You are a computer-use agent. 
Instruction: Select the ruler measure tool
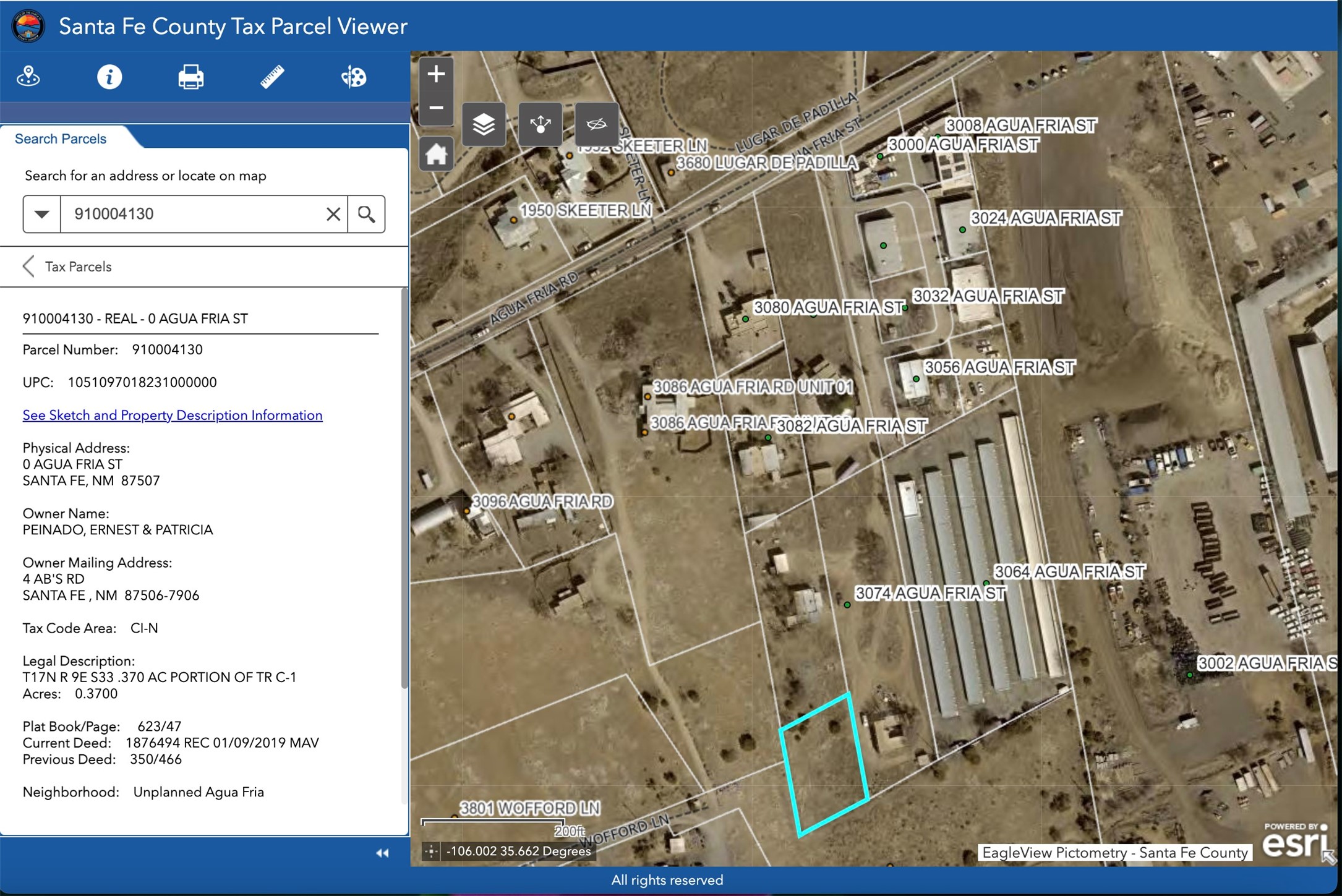[x=272, y=77]
